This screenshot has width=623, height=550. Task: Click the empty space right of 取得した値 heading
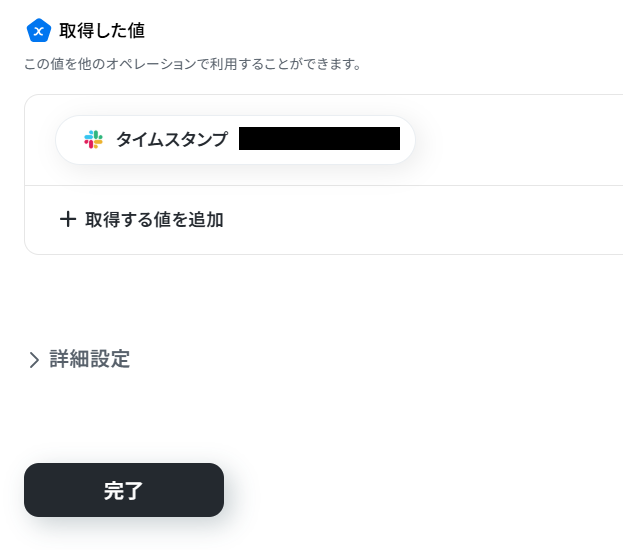(x=400, y=31)
